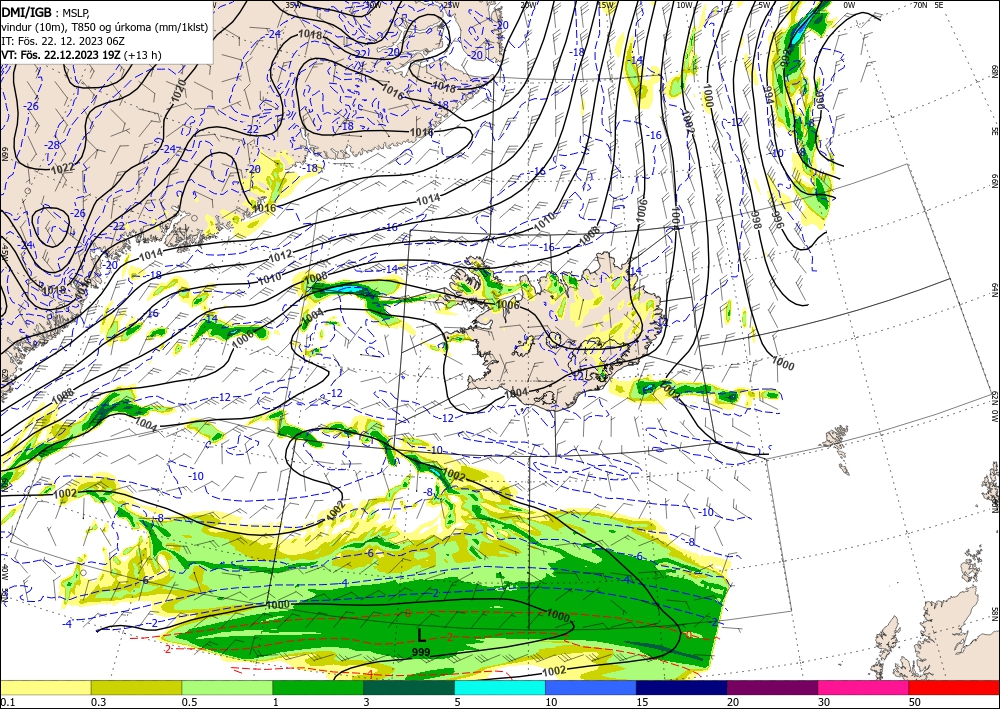
Task: Pick the cyan 5–10 mm legend swatch
Action: [x=500, y=687]
